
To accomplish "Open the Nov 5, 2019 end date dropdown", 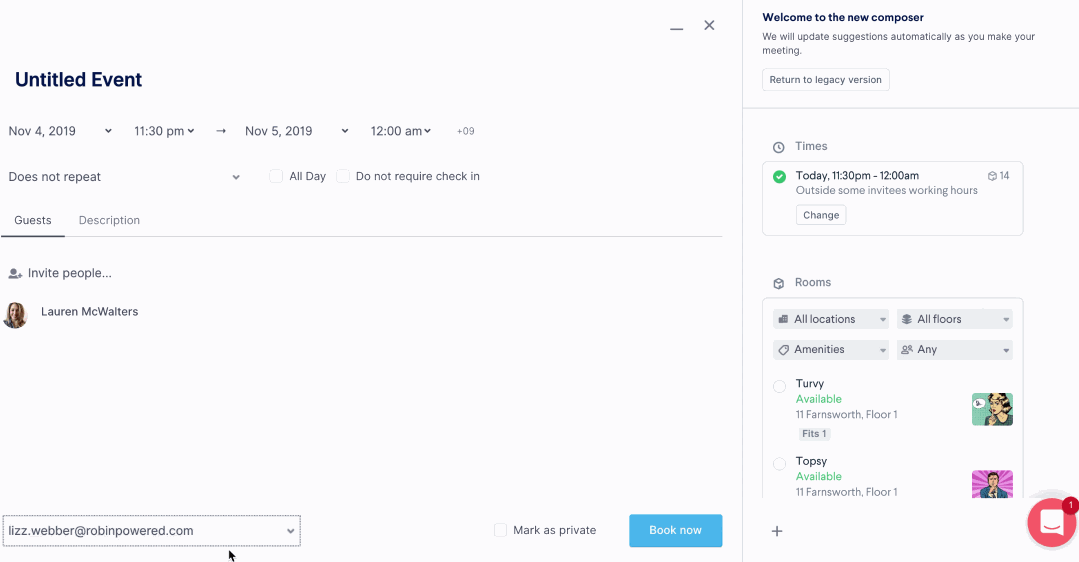I will coord(297,131).
